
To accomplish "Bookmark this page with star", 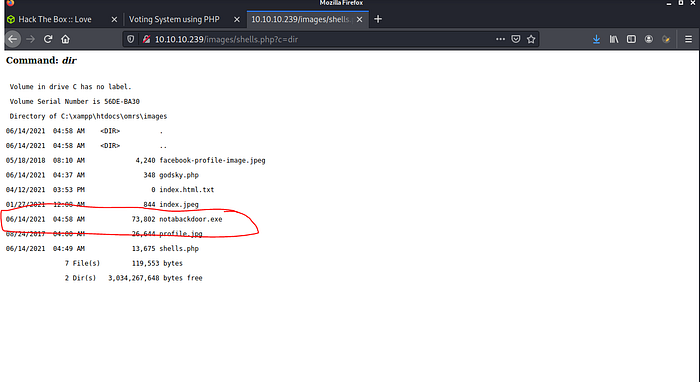I will 531,39.
